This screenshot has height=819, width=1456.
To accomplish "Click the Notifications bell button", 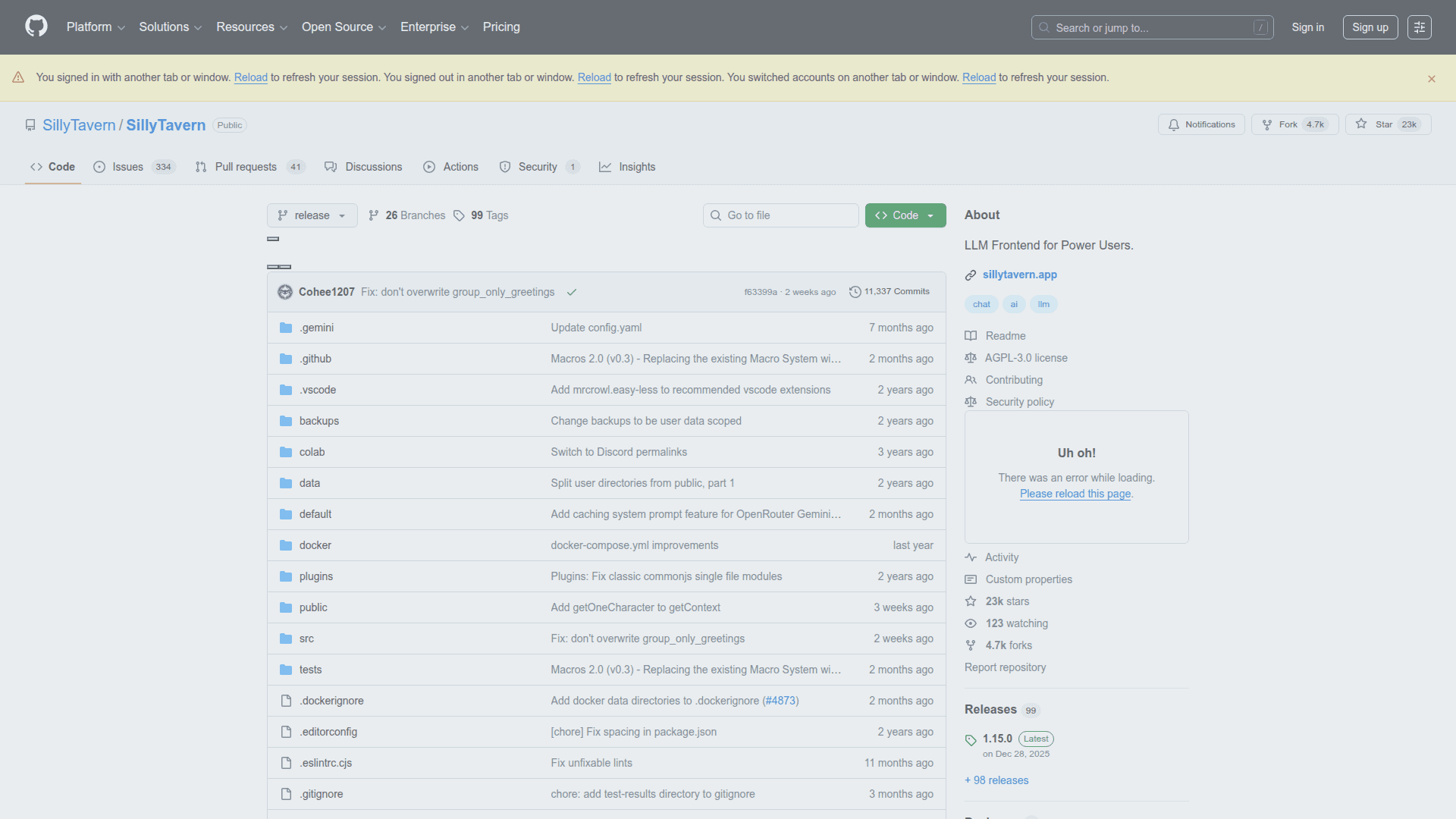I will 1201,124.
